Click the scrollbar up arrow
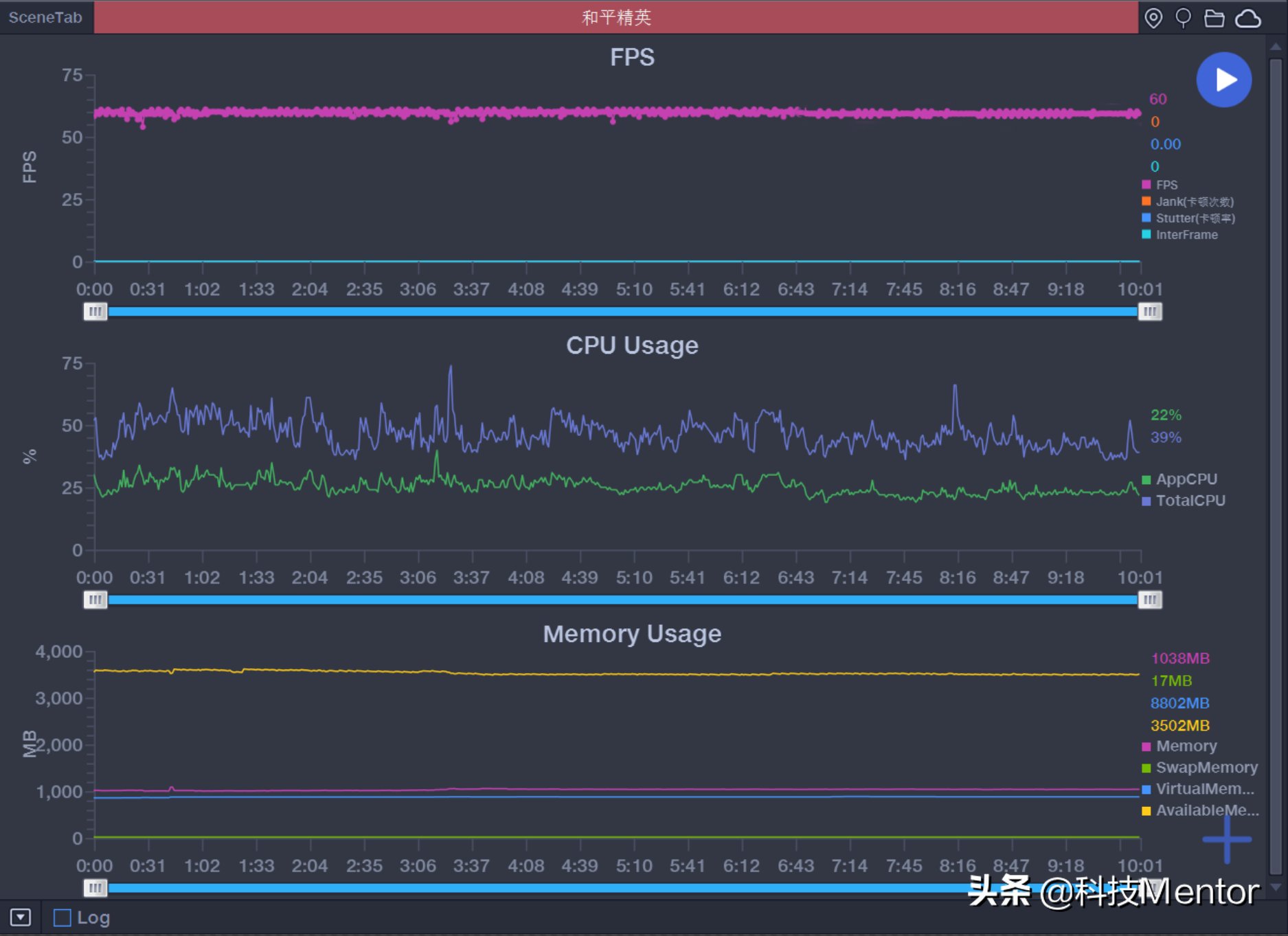 coord(1276,47)
